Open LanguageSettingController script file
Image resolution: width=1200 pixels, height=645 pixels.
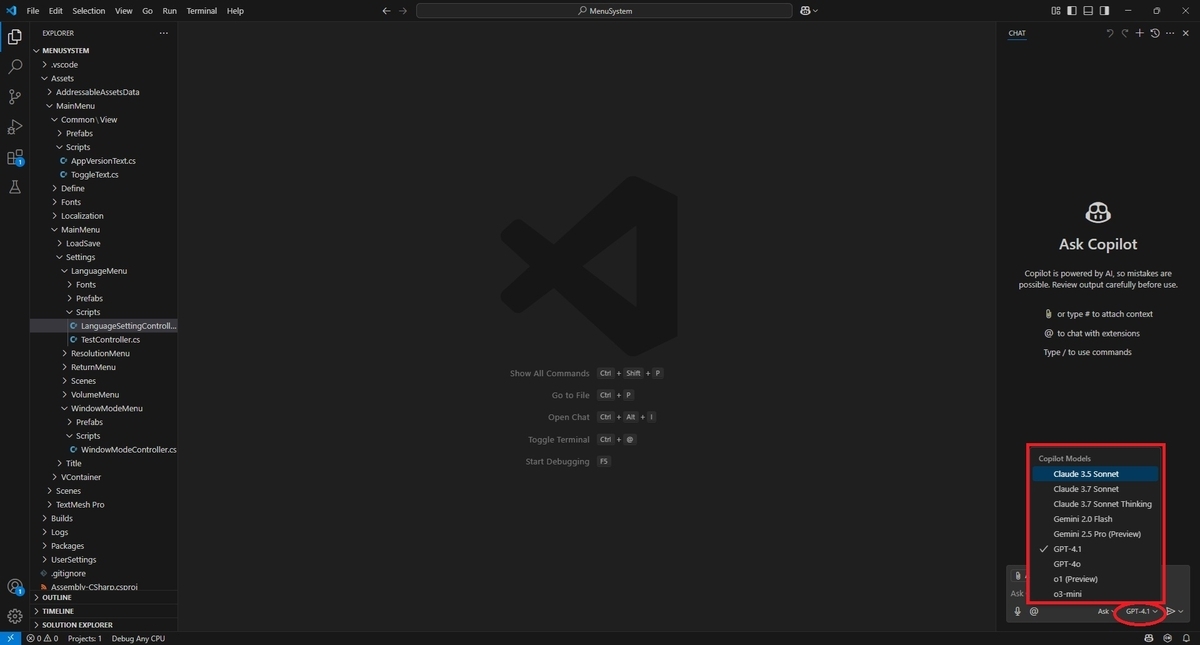coord(104,326)
